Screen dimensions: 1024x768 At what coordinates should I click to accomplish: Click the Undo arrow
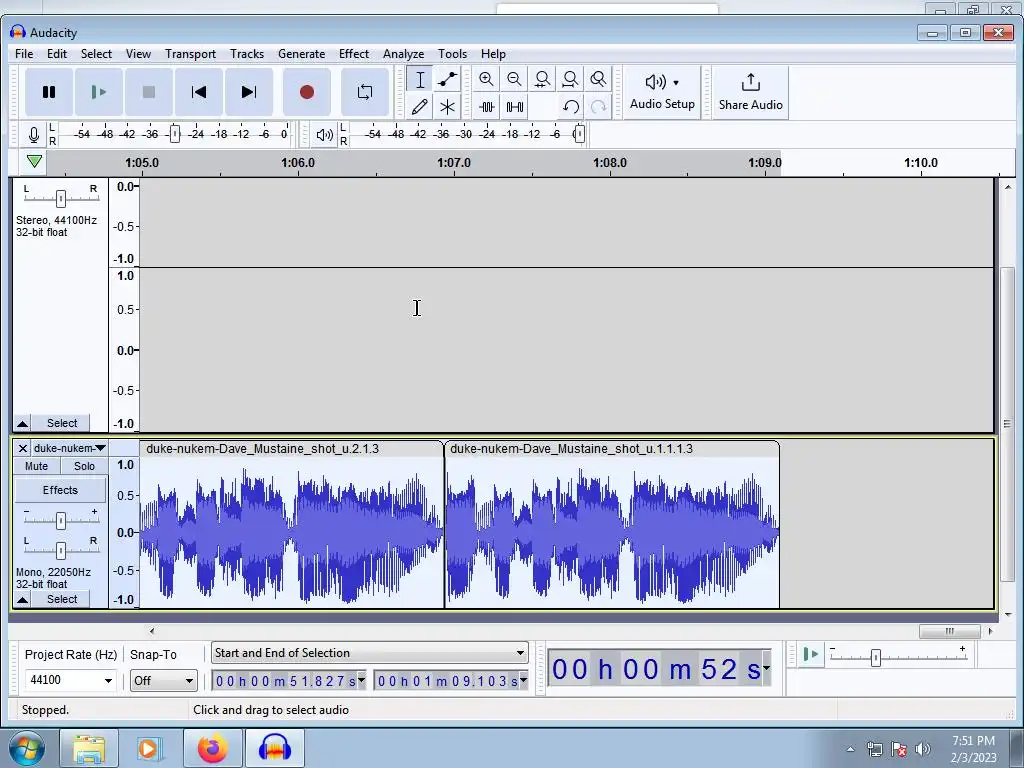point(571,106)
